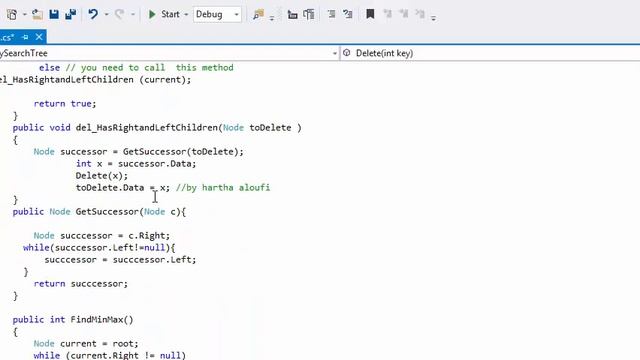Click the 'Delete(x);' call line
The width and height of the screenshot is (640, 360).
(102, 176)
